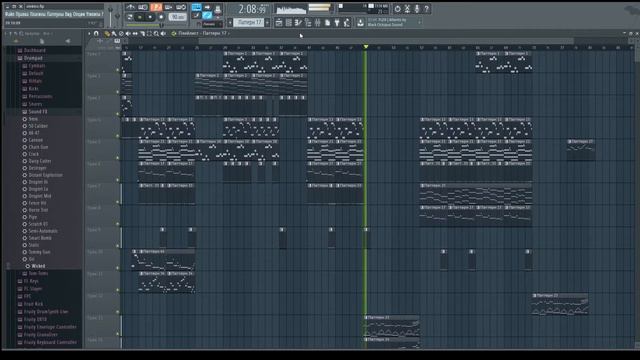Screen dimensions: 640x360
Task: Open the snap magnet options in Playlist
Action: point(96,33)
